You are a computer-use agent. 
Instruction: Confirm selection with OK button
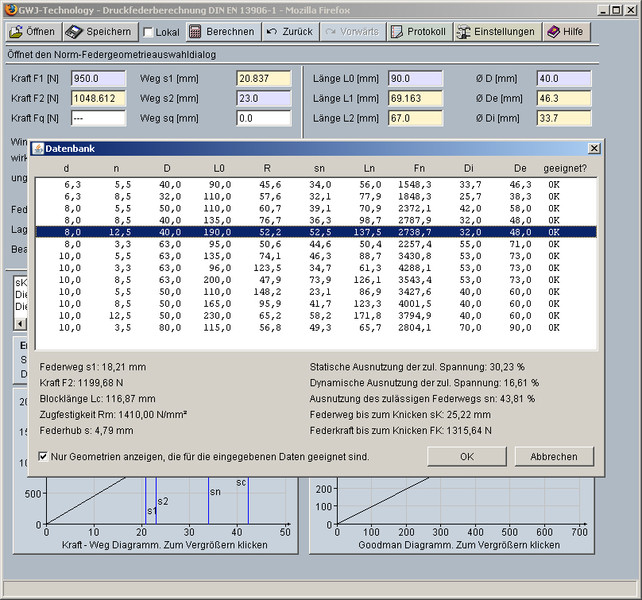pos(467,456)
